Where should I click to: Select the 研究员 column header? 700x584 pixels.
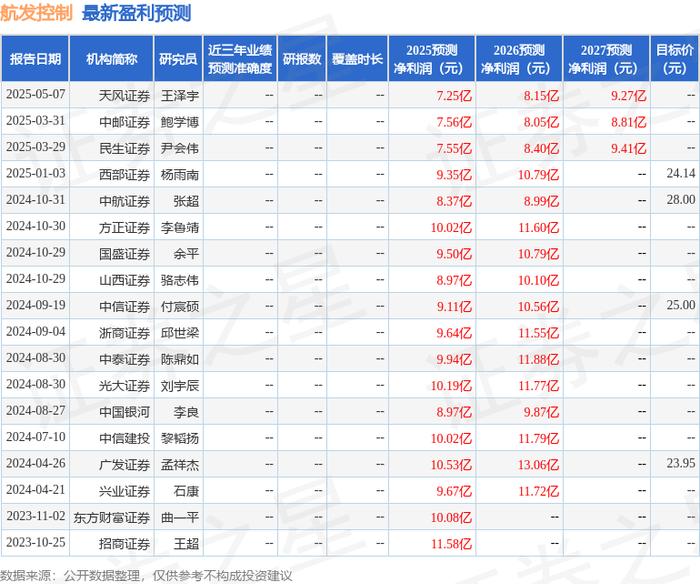[x=178, y=58]
